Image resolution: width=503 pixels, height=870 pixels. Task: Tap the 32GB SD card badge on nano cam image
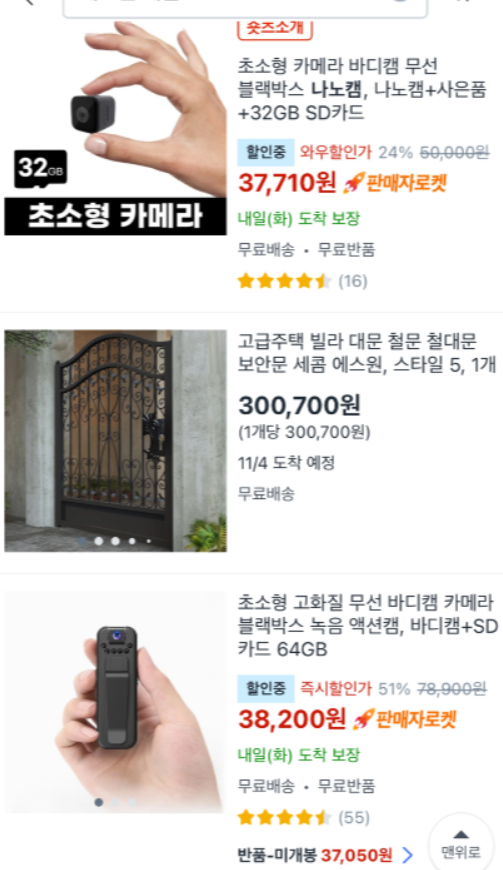click(x=40, y=169)
